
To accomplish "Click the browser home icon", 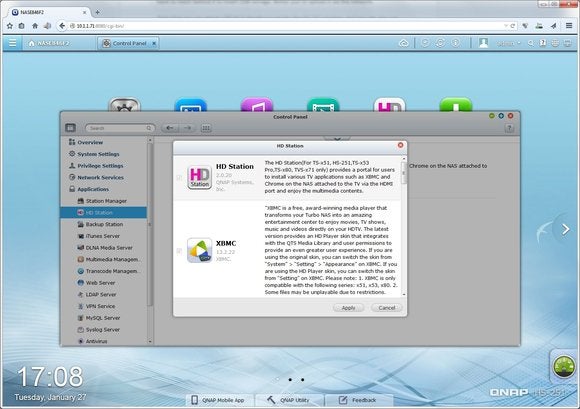I will [35, 26].
